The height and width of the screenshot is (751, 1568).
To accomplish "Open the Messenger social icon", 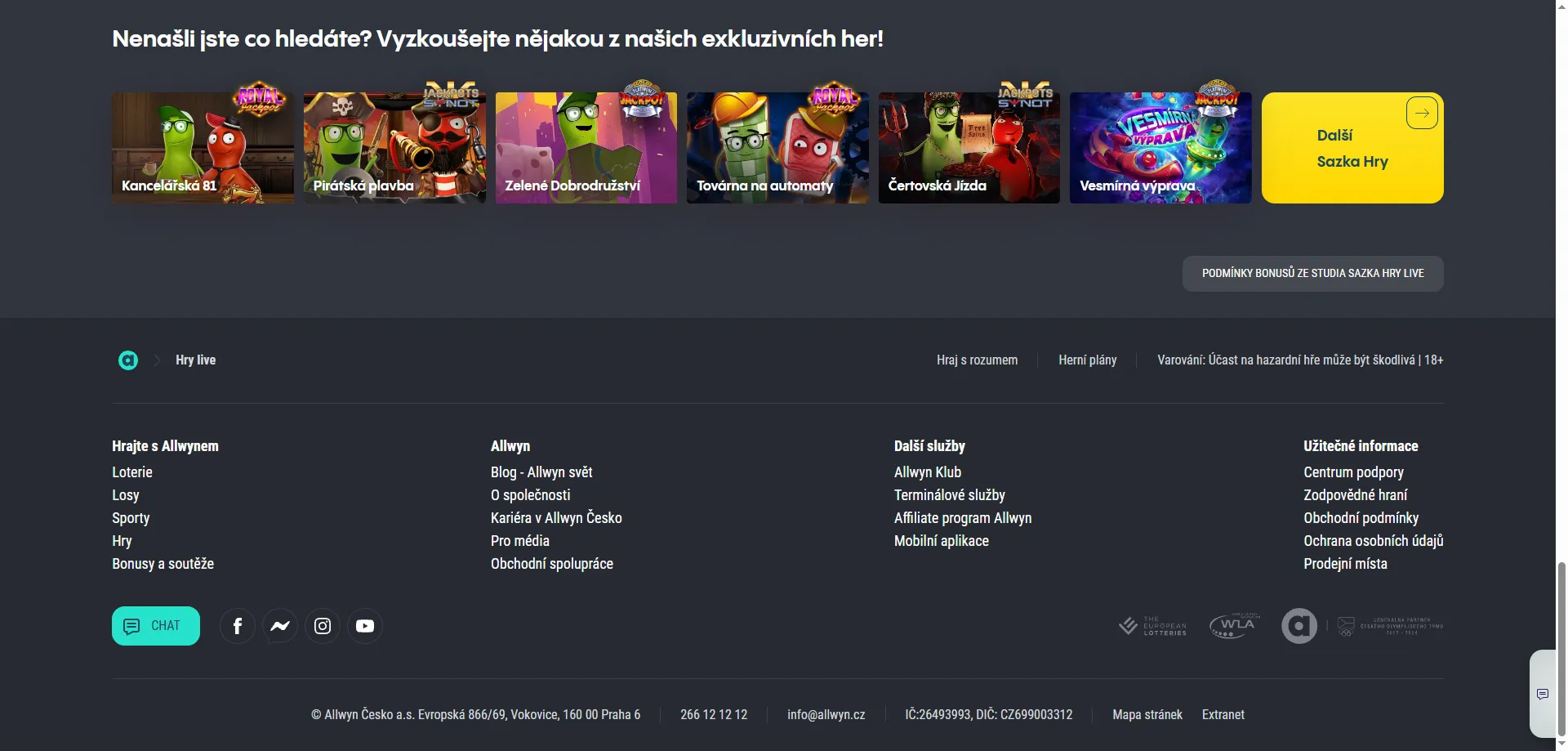I will coord(280,626).
